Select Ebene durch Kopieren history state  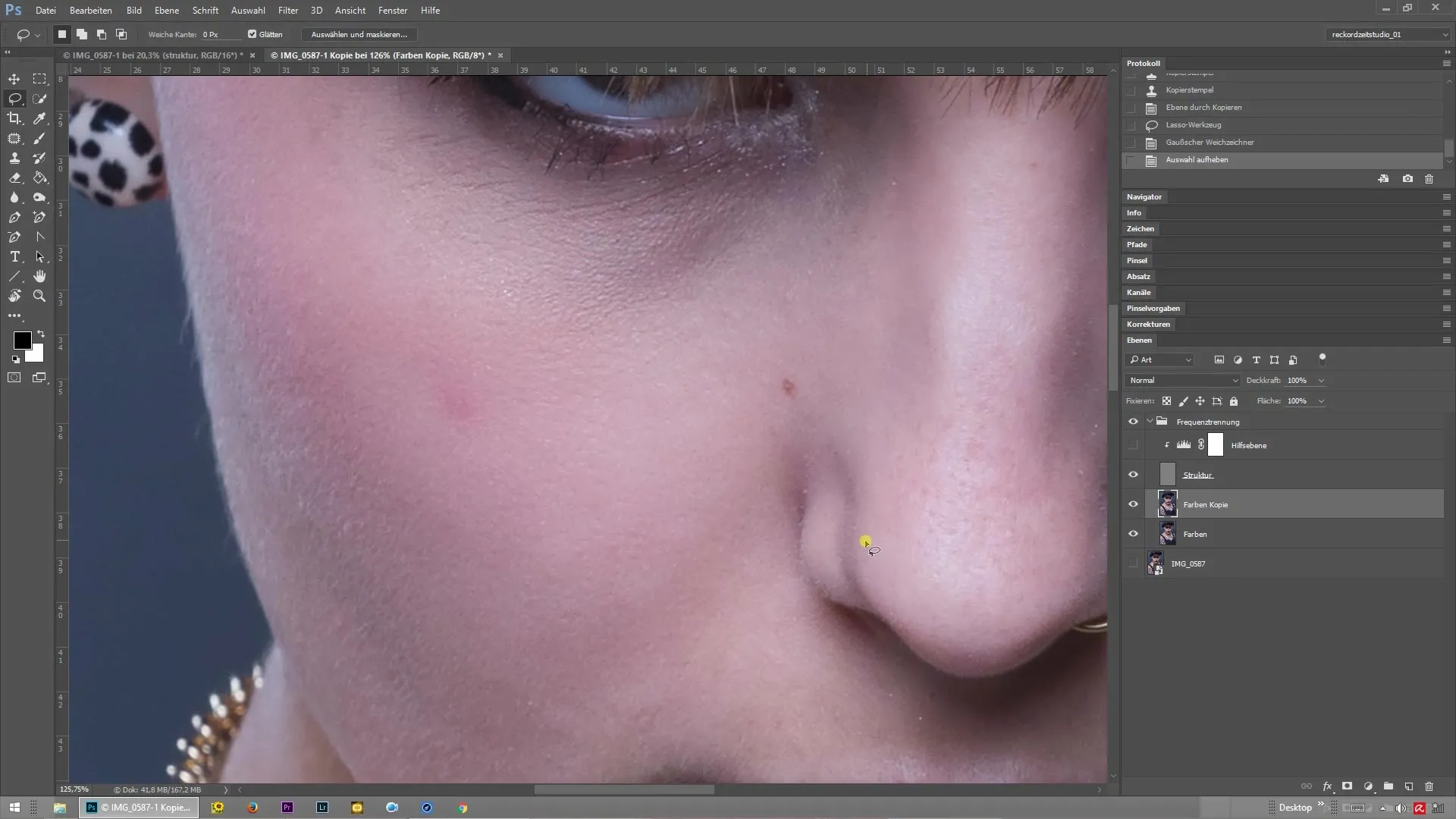point(1203,108)
